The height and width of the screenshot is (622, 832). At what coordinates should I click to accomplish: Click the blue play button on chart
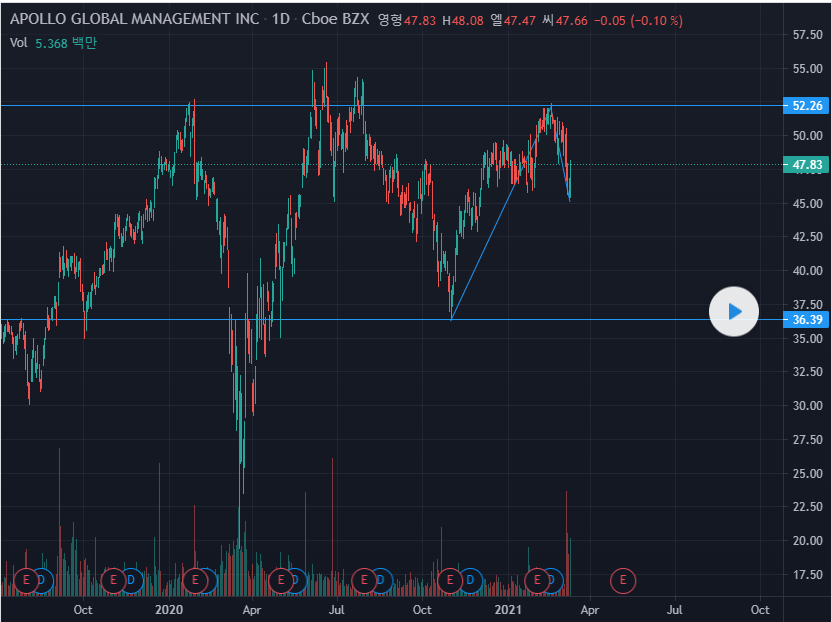[x=734, y=311]
